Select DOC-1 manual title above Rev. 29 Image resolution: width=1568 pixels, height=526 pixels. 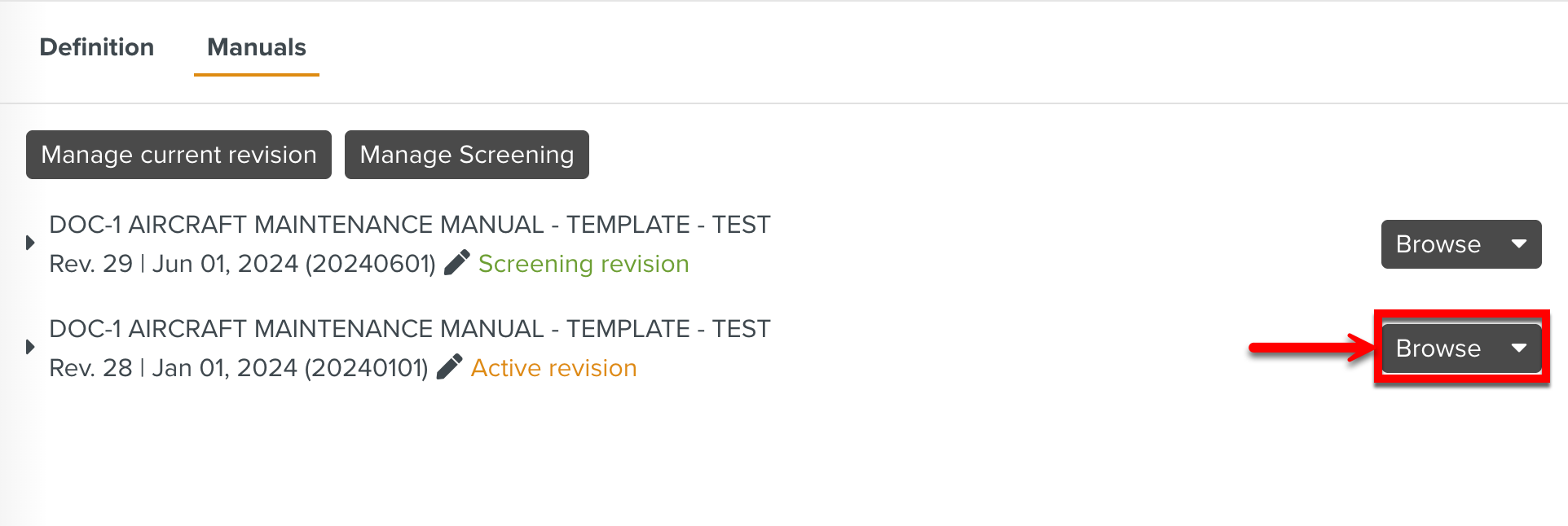pos(409,225)
